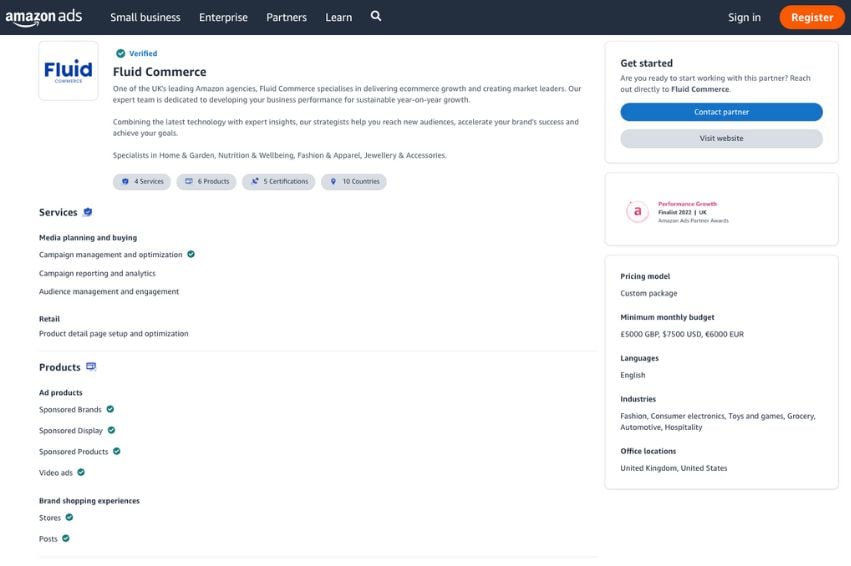Select the 5 Certifications pill

(279, 182)
